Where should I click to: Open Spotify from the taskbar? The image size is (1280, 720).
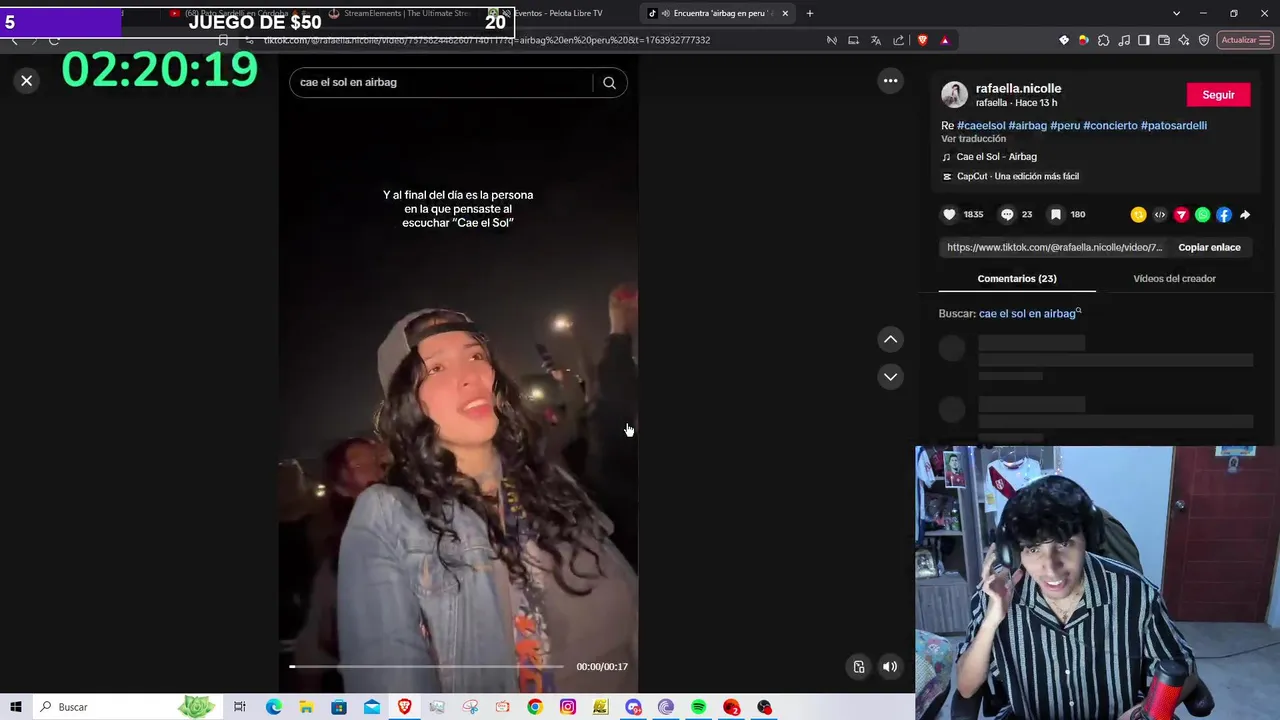[x=699, y=707]
